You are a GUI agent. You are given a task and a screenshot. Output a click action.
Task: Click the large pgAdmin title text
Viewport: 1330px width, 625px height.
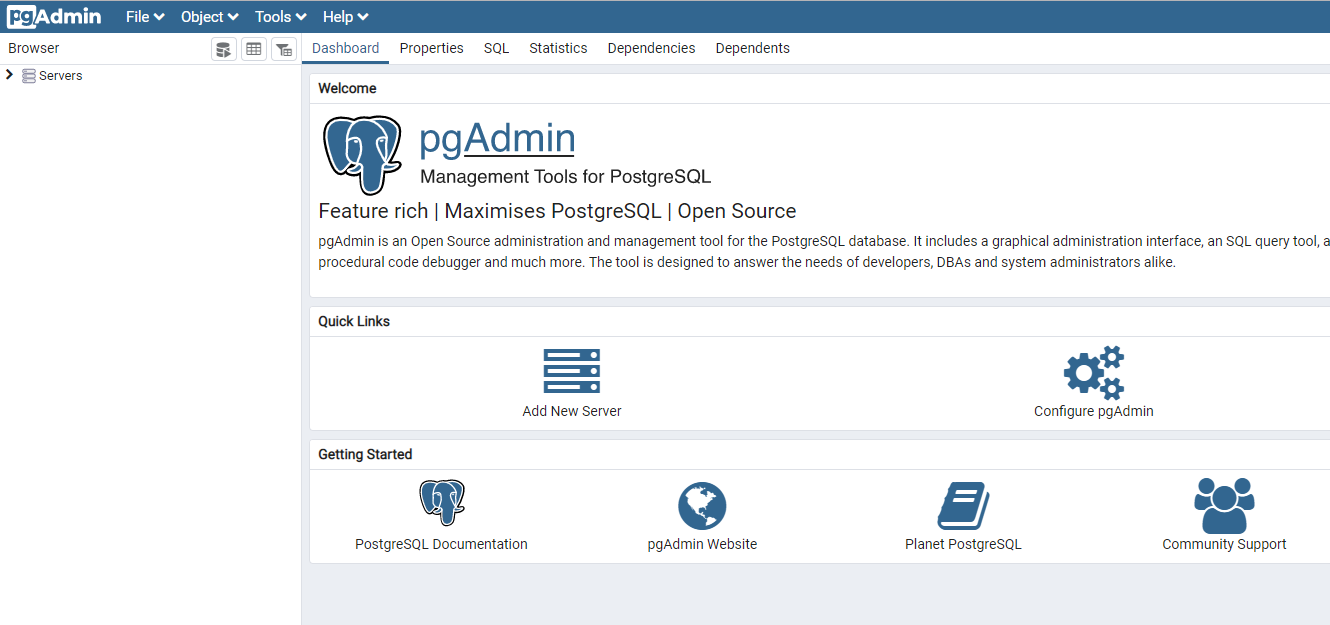[497, 139]
